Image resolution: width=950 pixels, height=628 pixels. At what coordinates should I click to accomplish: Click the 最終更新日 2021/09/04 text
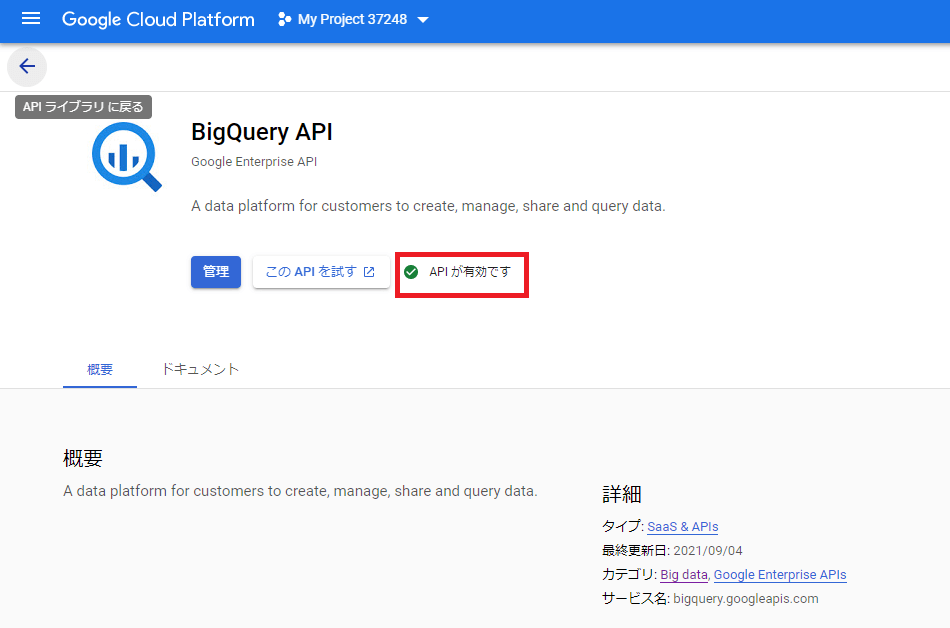672,550
